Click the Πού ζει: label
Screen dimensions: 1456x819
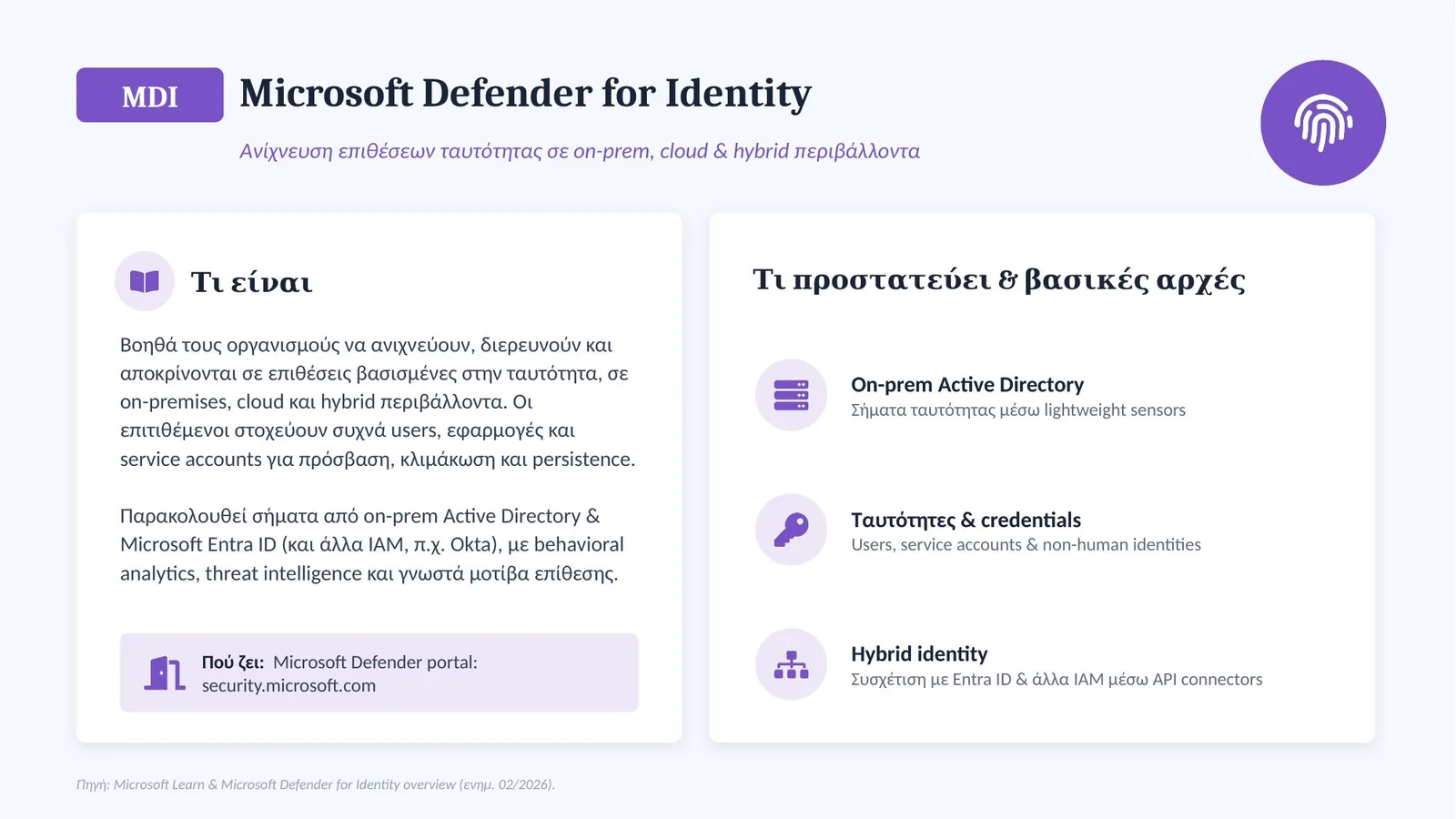[233, 662]
